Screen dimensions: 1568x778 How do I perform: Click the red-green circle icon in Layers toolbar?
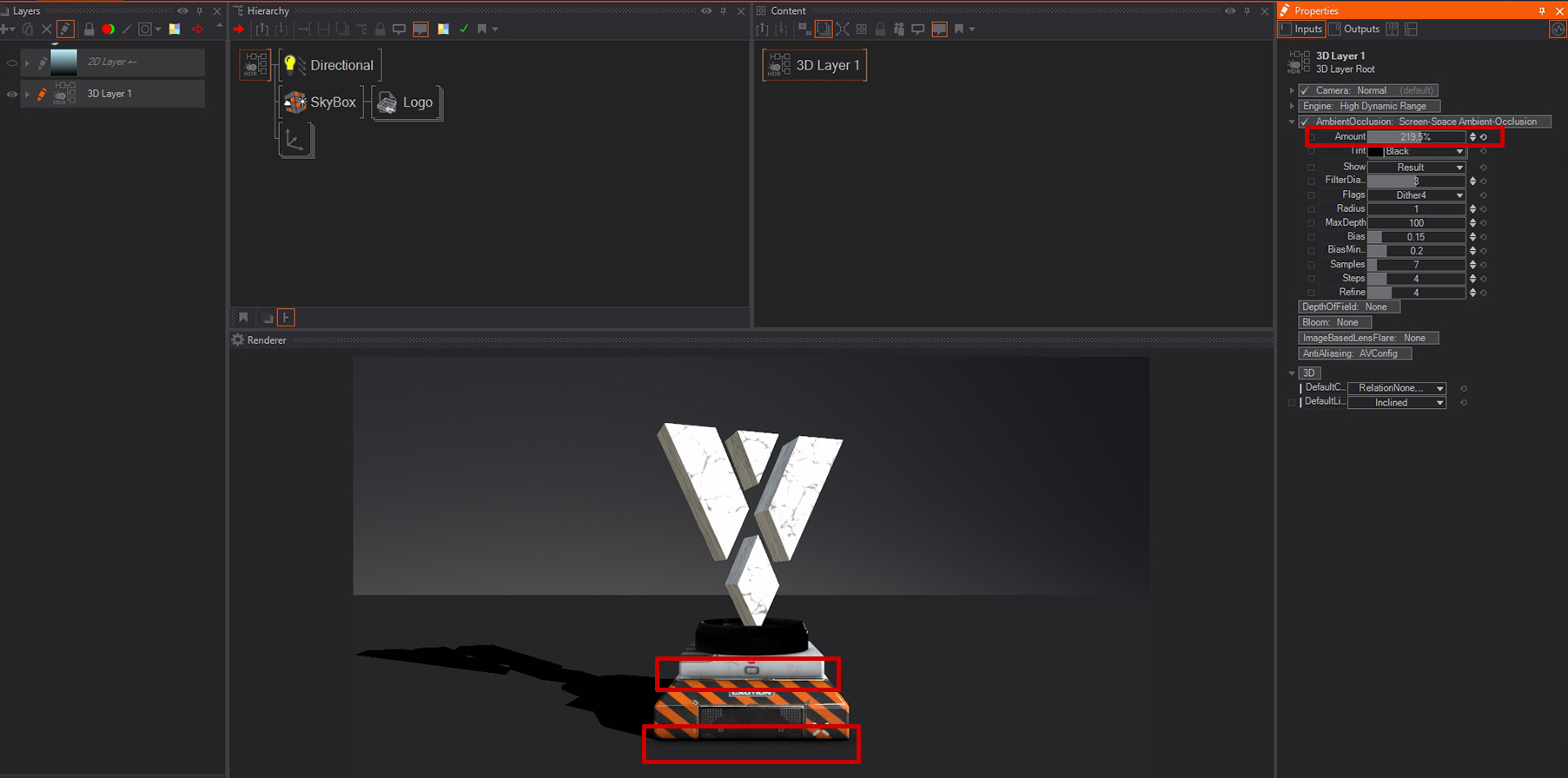click(108, 29)
